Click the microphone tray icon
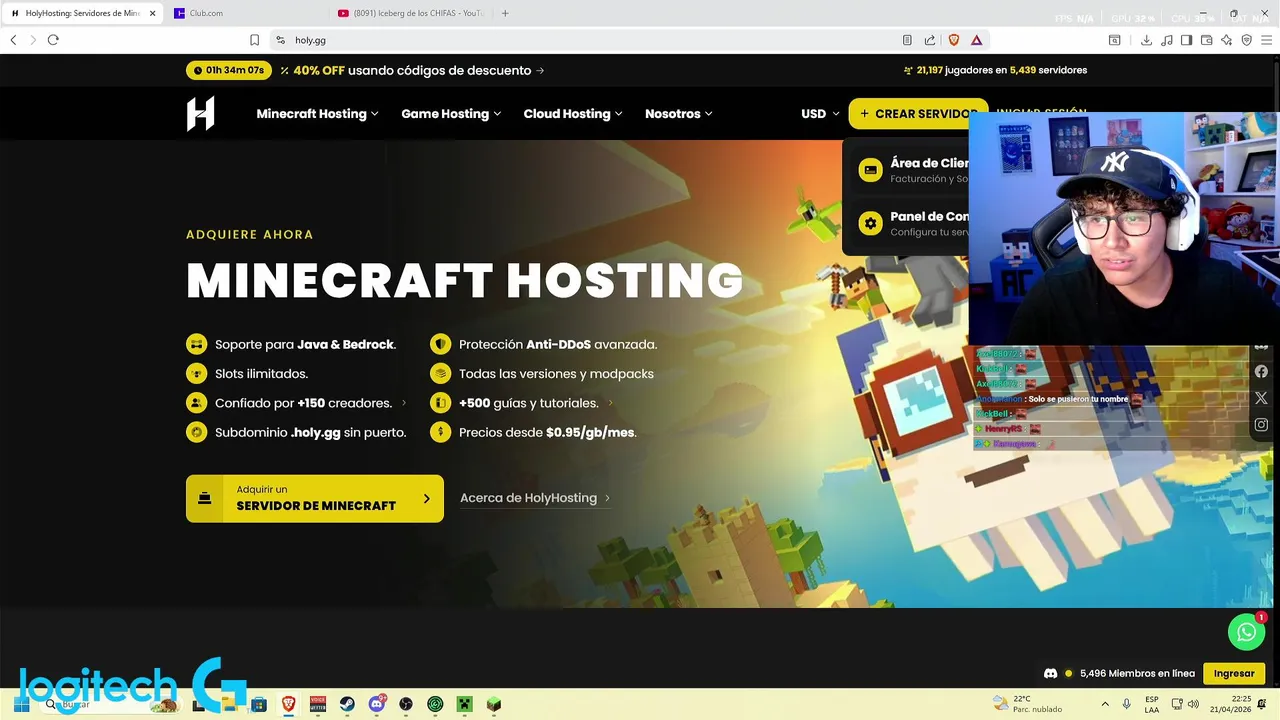Screen dimensions: 1280x720 point(1127,704)
